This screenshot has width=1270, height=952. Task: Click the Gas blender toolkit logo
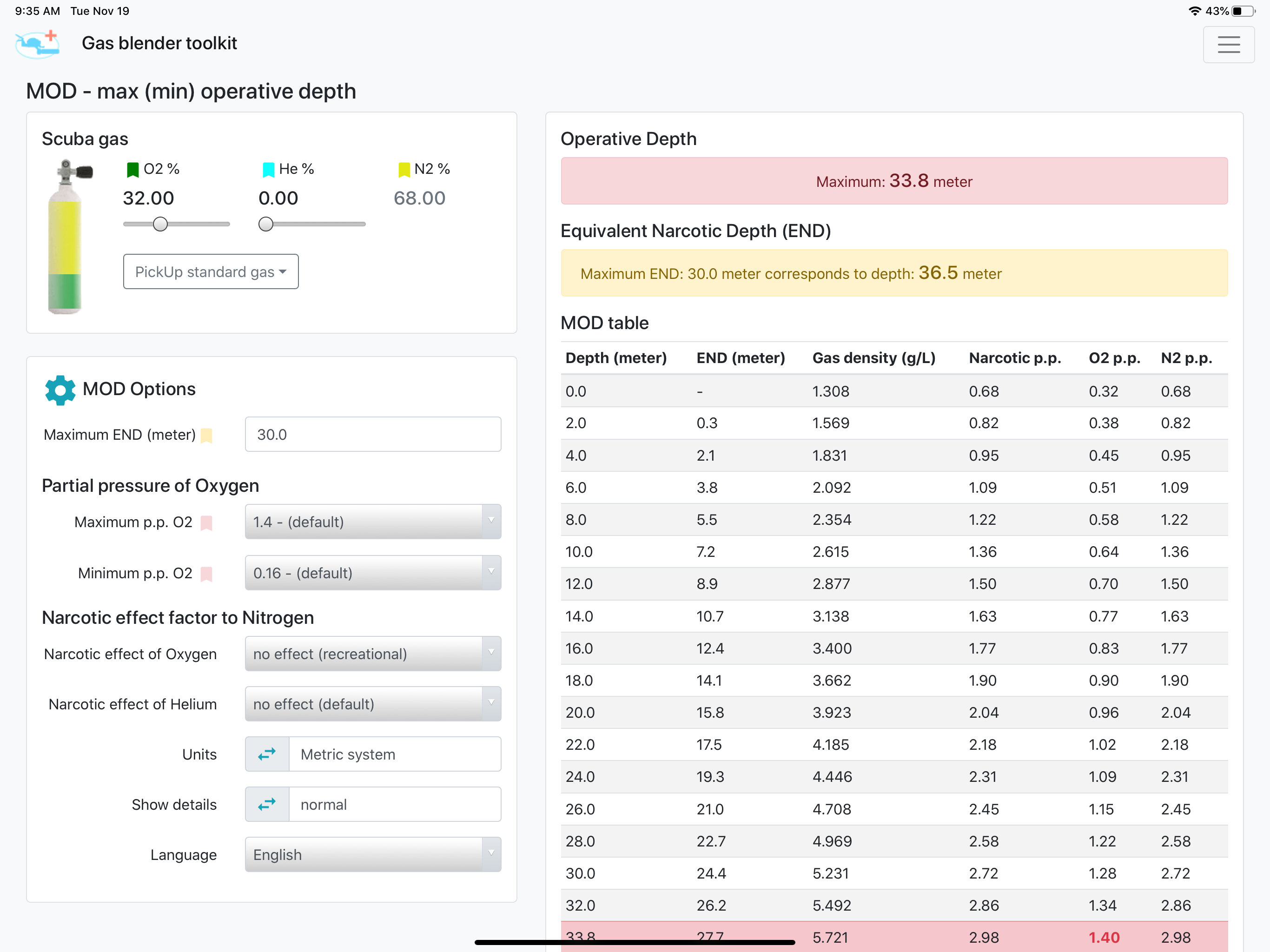[37, 44]
